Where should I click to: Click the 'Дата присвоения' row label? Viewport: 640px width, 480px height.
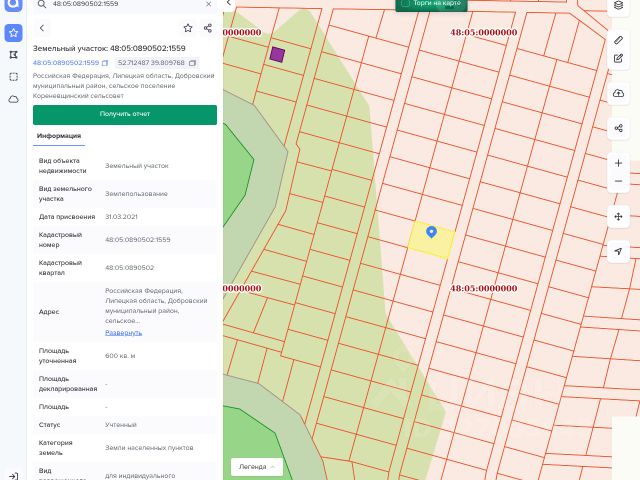point(67,217)
